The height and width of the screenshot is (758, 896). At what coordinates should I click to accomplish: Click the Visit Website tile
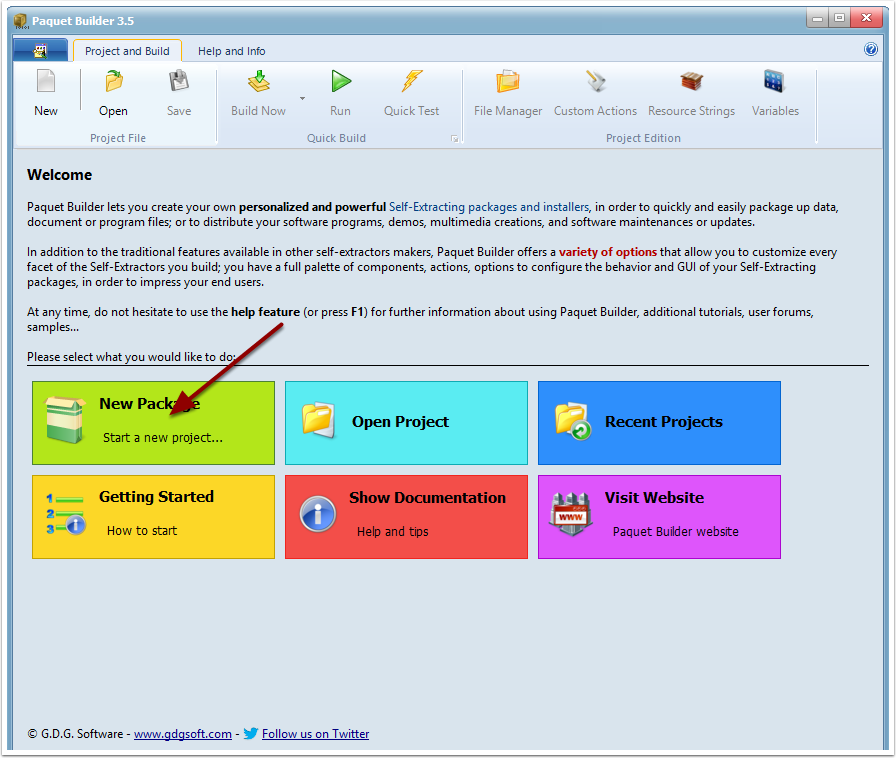coord(659,517)
